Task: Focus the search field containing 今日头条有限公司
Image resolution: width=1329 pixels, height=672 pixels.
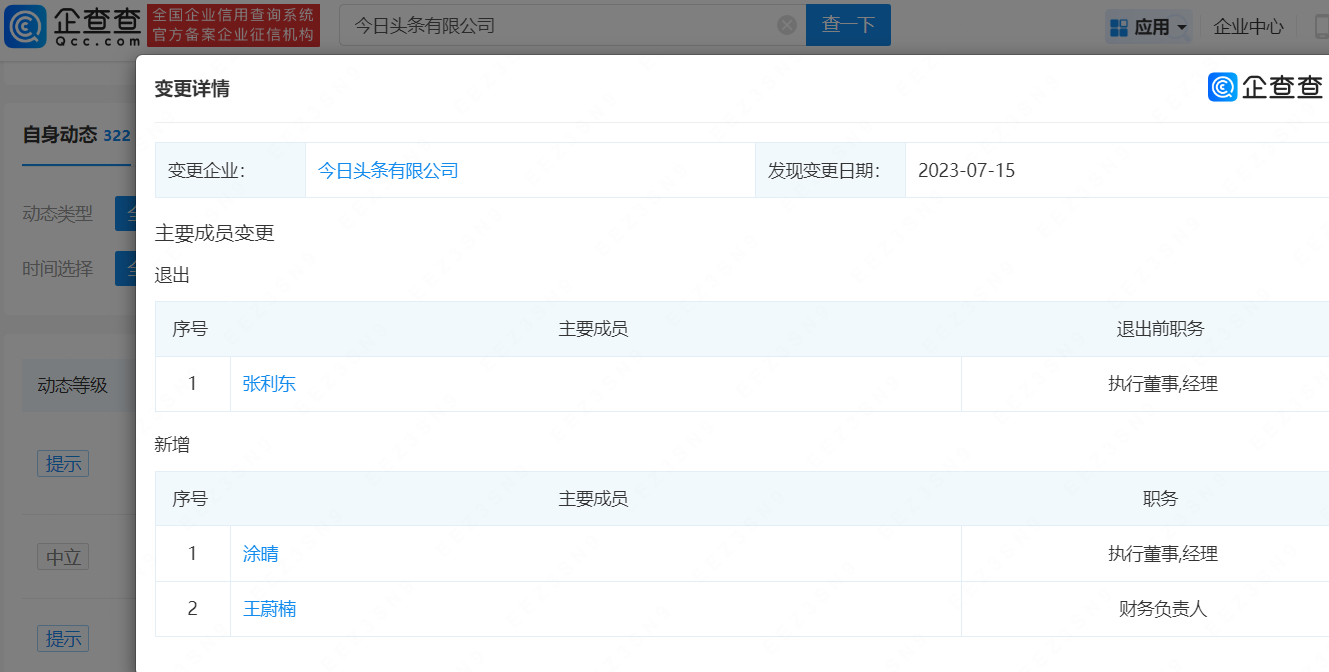Action: (x=560, y=25)
